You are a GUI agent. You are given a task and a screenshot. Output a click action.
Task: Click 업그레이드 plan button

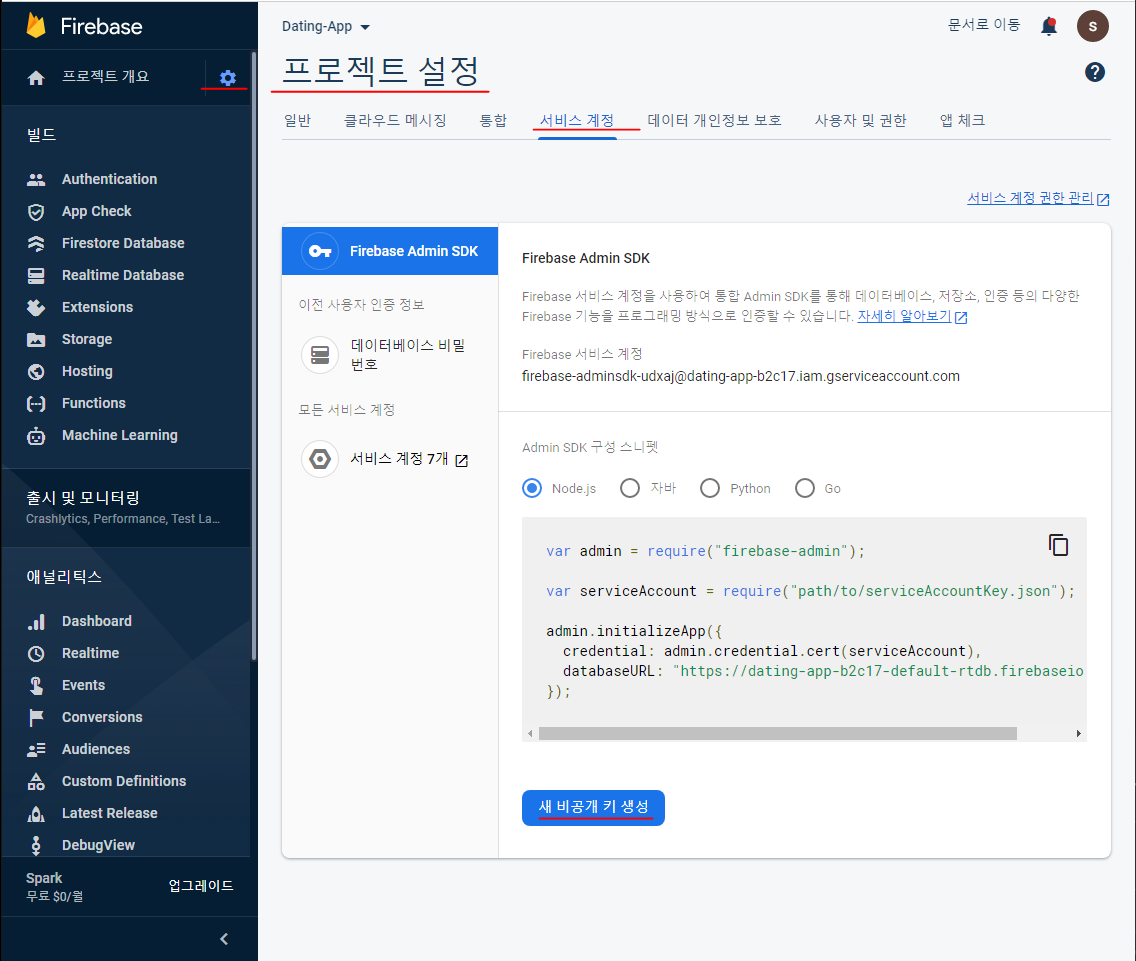[x=201, y=886]
